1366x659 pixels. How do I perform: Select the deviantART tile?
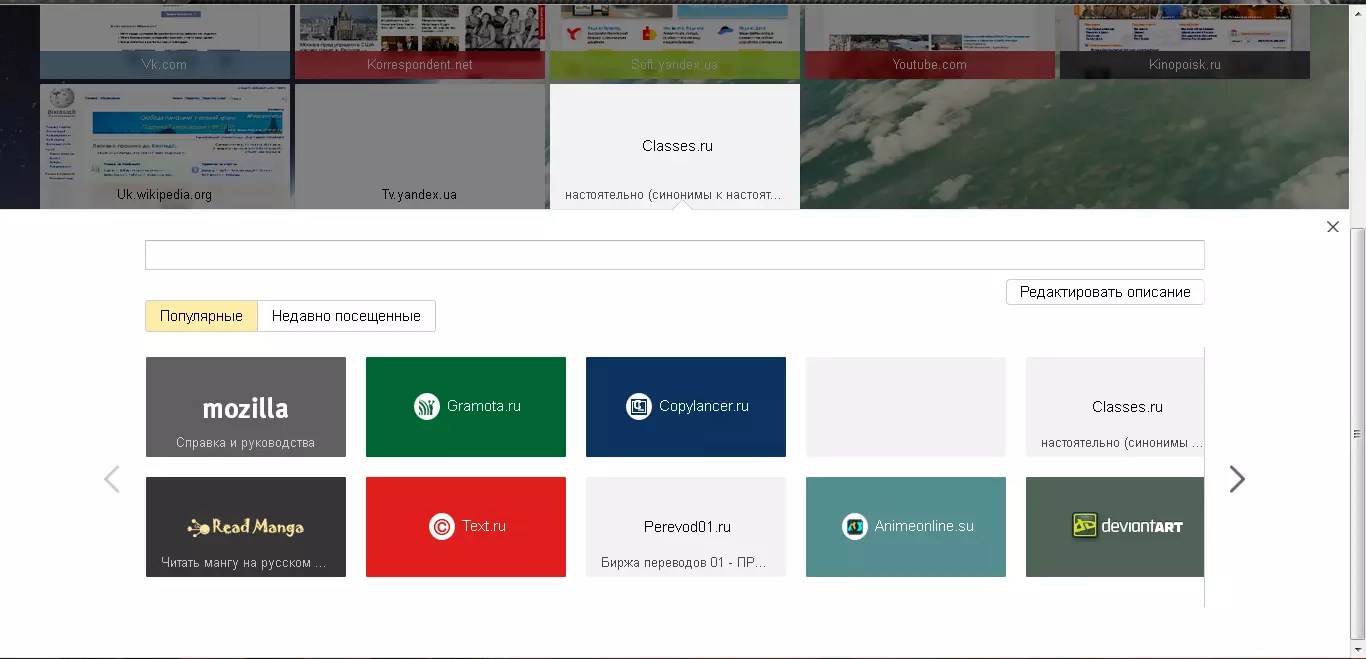point(1115,527)
